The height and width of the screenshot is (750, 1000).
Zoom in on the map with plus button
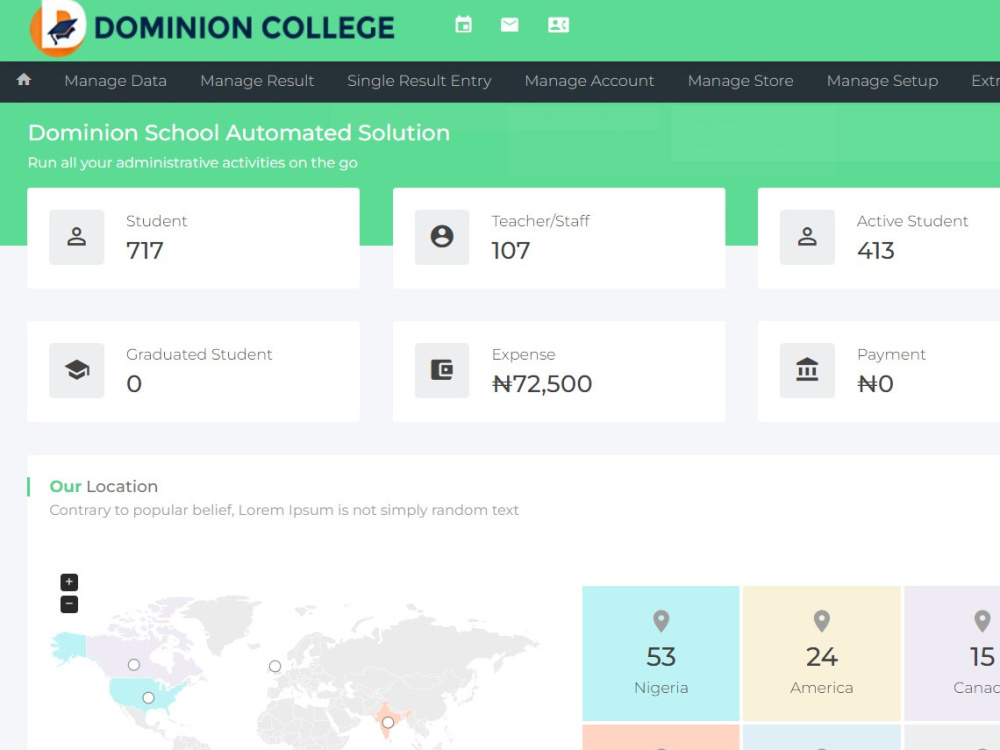click(69, 582)
